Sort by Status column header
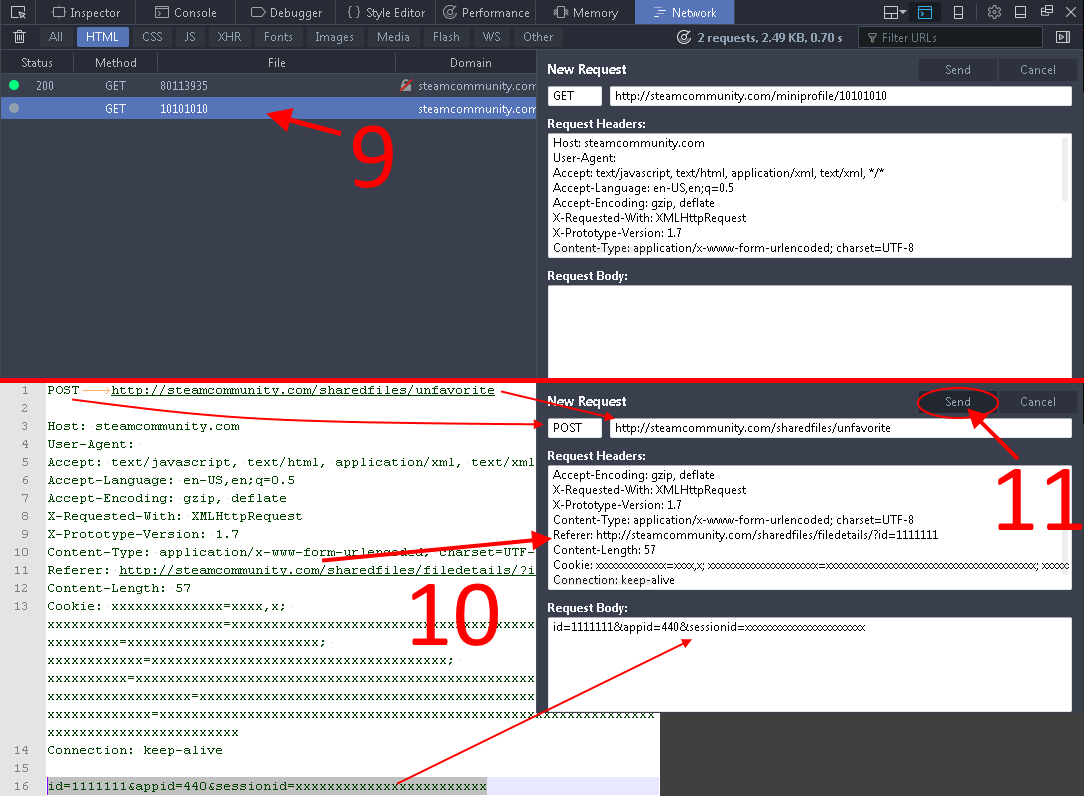 [x=37, y=62]
